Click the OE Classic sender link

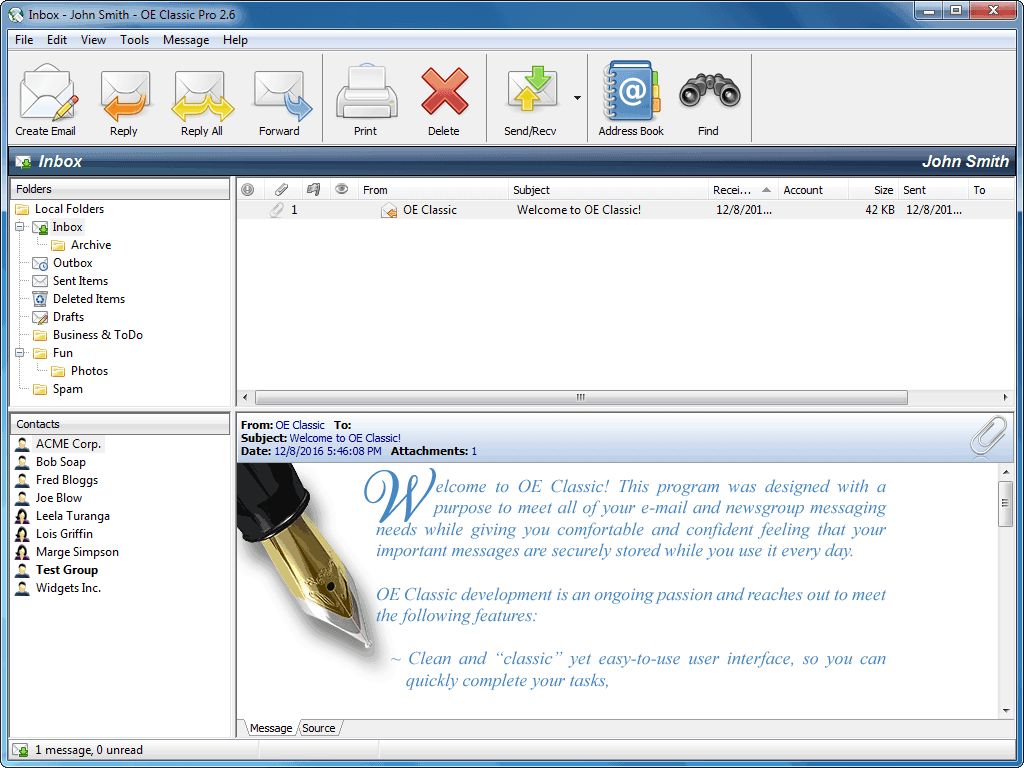(301, 424)
